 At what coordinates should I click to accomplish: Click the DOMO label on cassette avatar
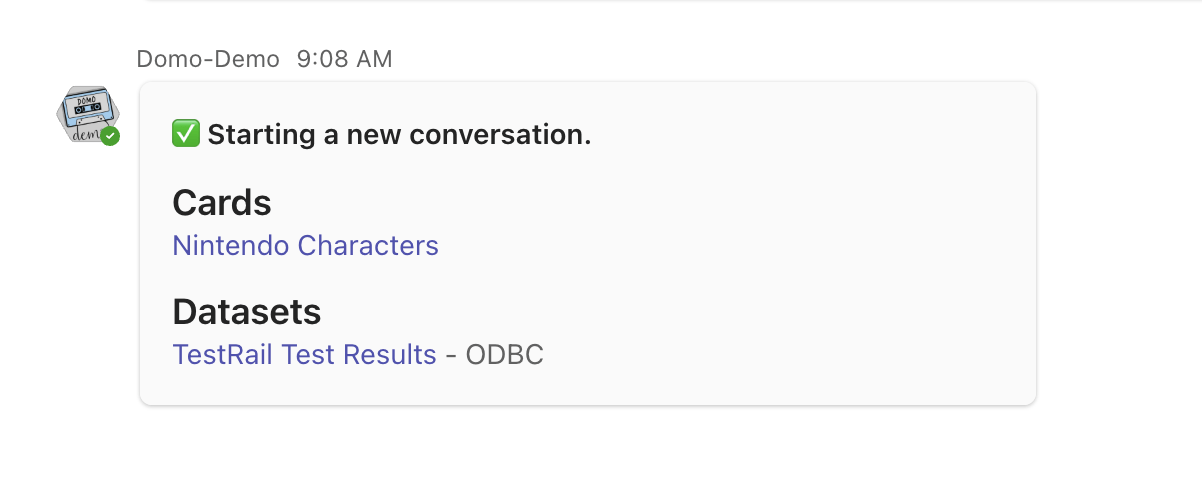pos(86,100)
